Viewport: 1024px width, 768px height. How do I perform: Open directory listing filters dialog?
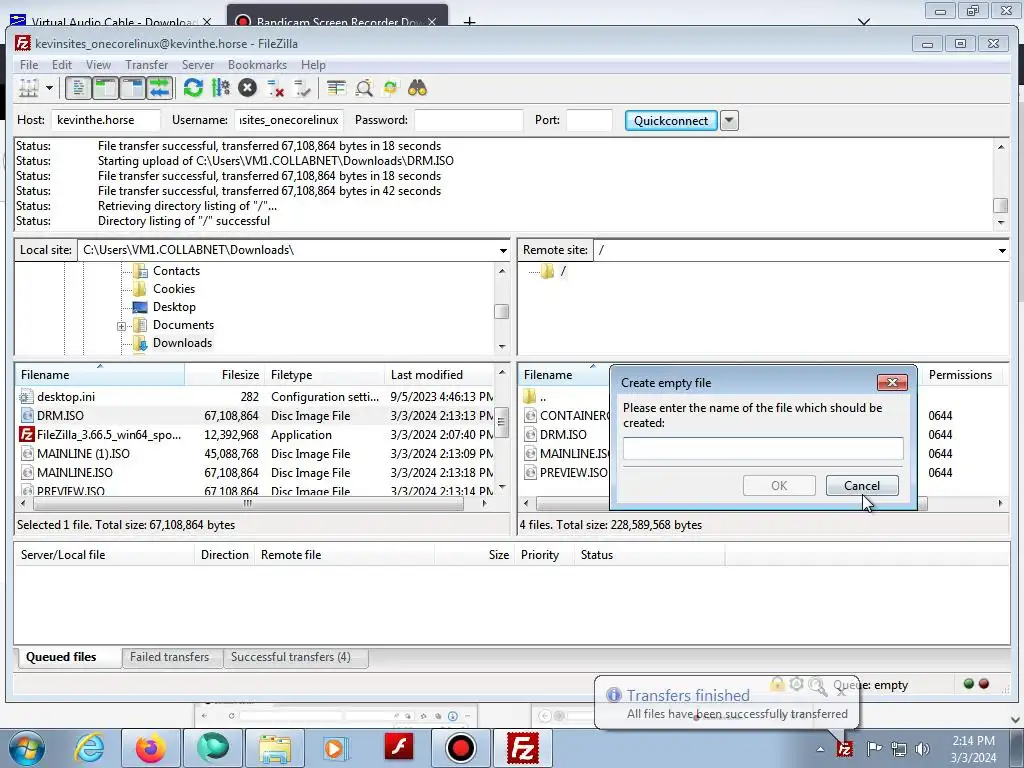coord(336,88)
